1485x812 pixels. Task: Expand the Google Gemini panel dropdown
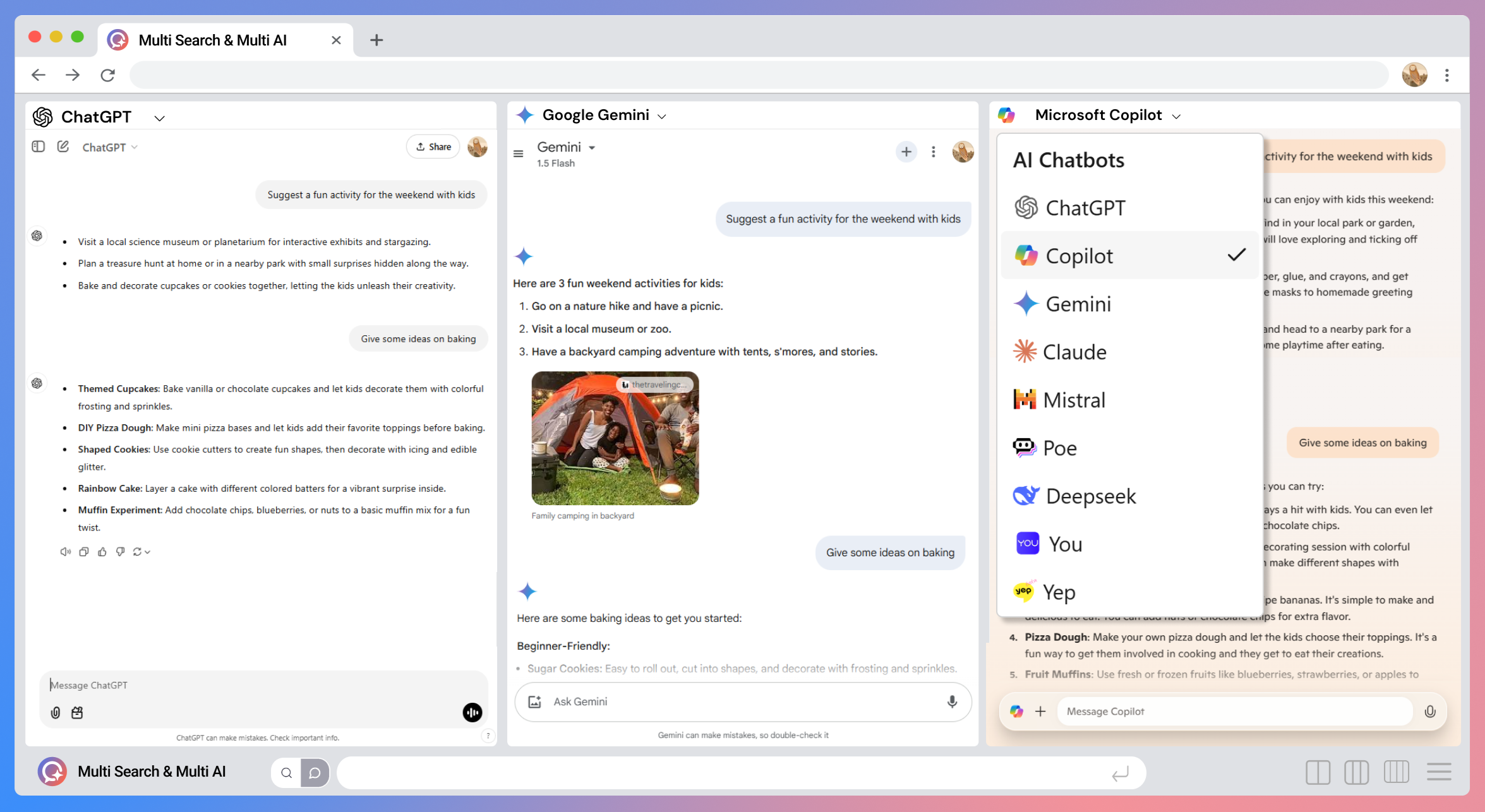662,116
